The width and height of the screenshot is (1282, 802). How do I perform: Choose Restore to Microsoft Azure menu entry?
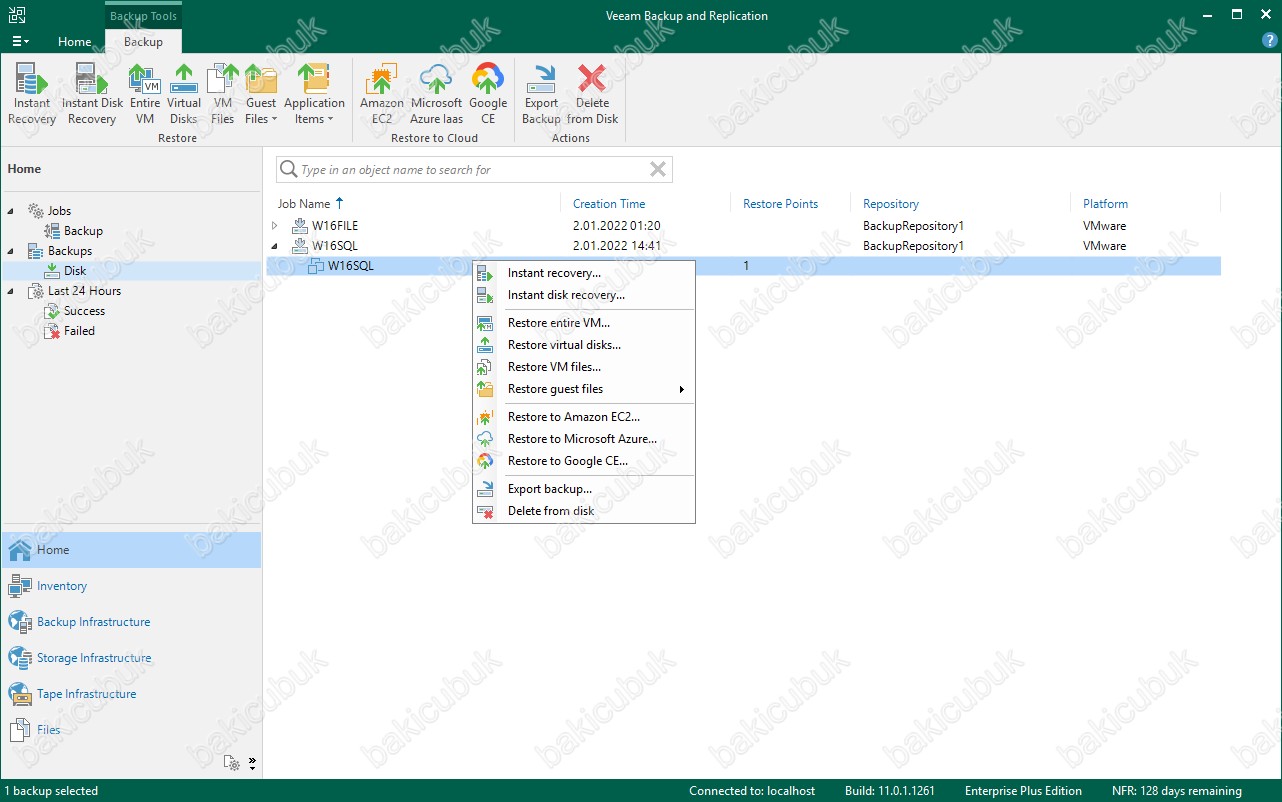(x=583, y=439)
